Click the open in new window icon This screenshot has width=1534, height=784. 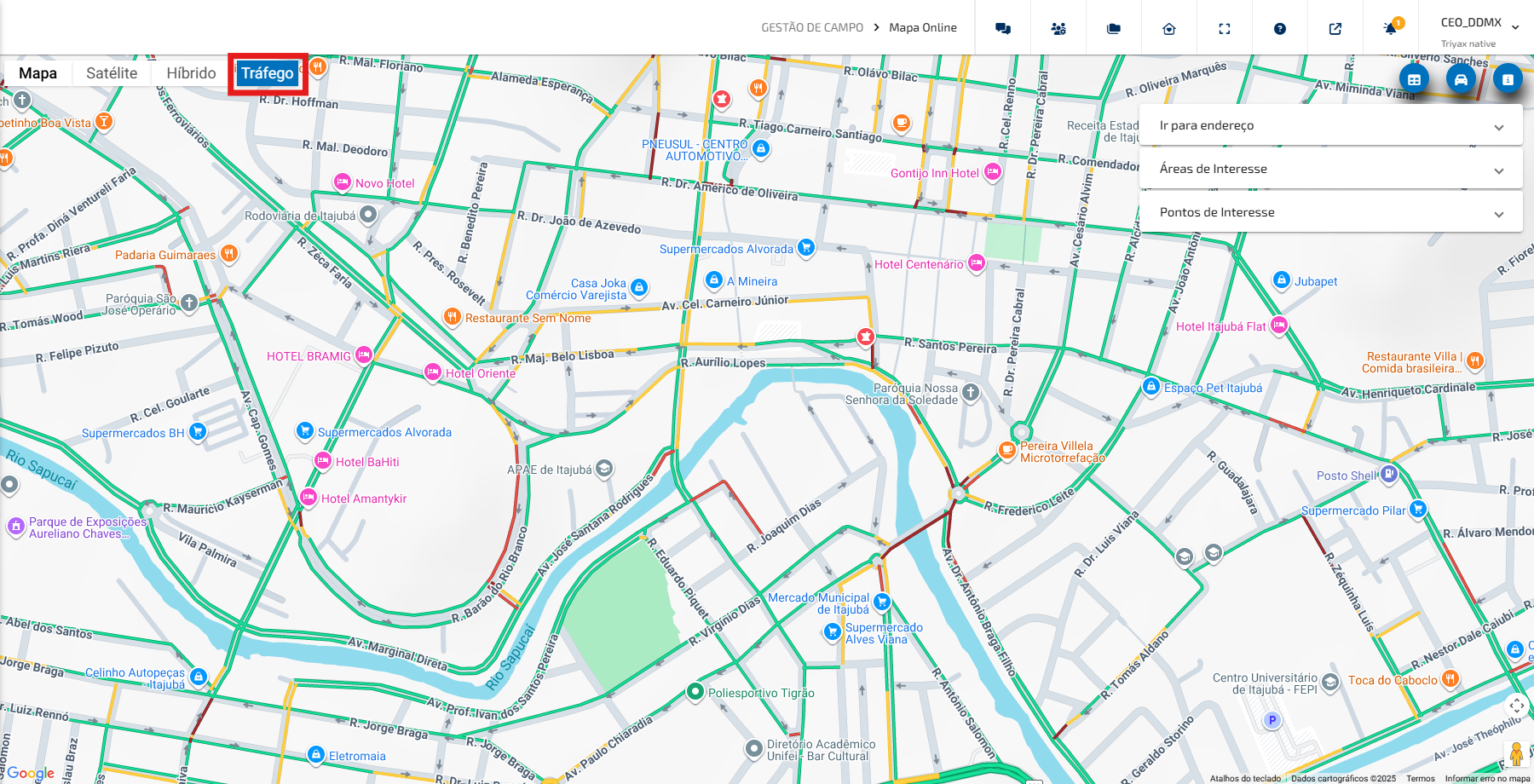1335,28
